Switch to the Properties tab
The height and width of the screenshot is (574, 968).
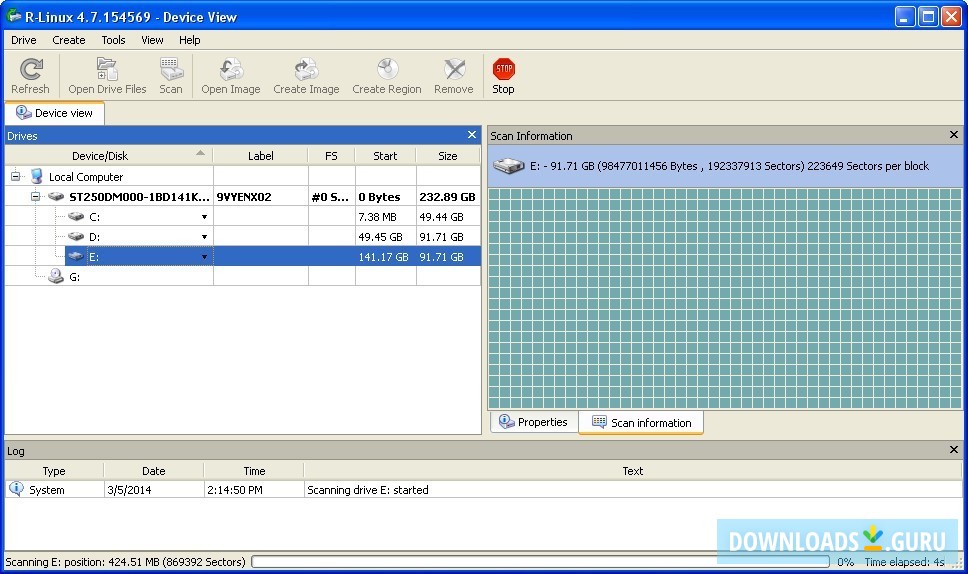[533, 422]
